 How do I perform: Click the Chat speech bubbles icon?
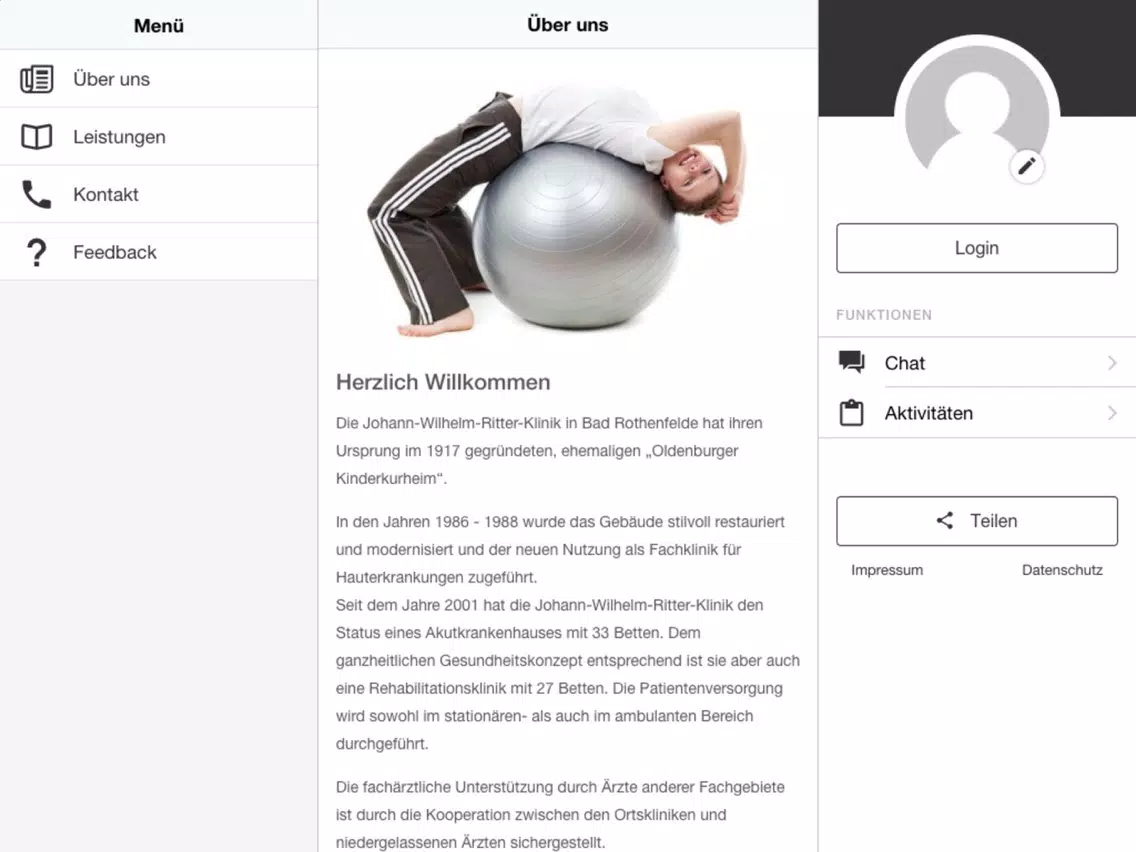coord(851,362)
